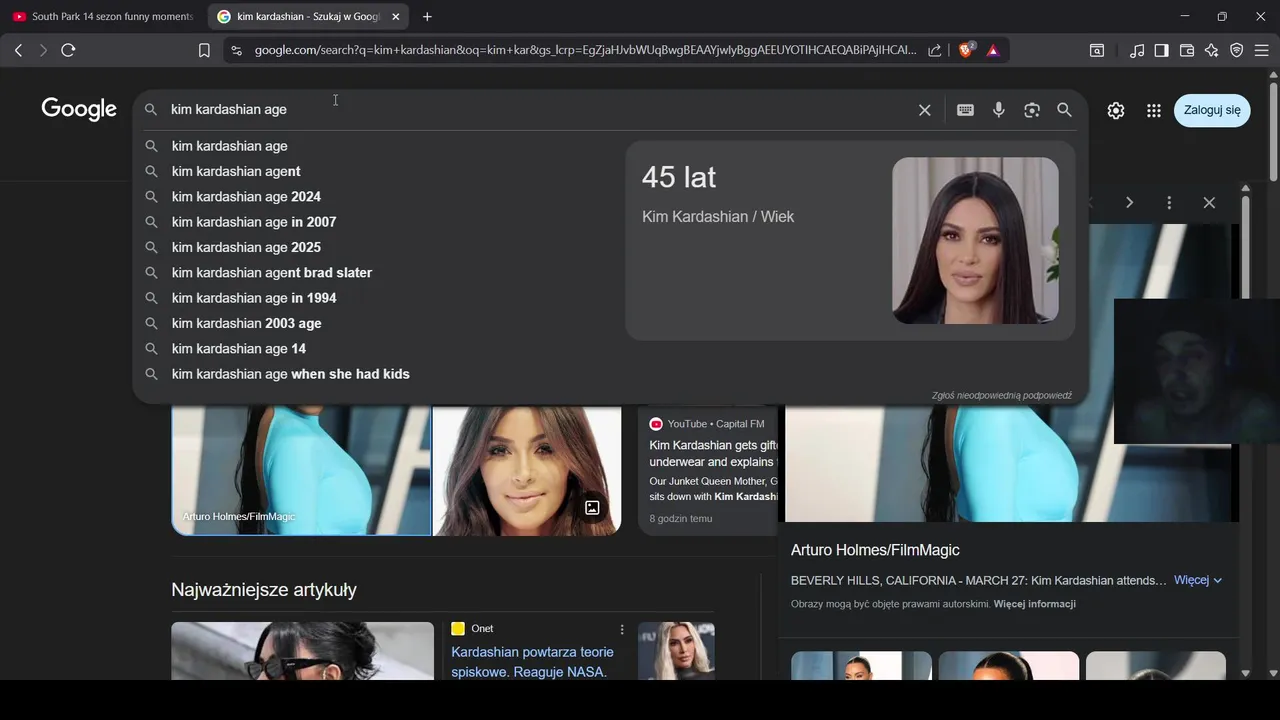Screen dimensions: 1280x720
Task: Open Google quick settings gear
Action: point(1116,110)
